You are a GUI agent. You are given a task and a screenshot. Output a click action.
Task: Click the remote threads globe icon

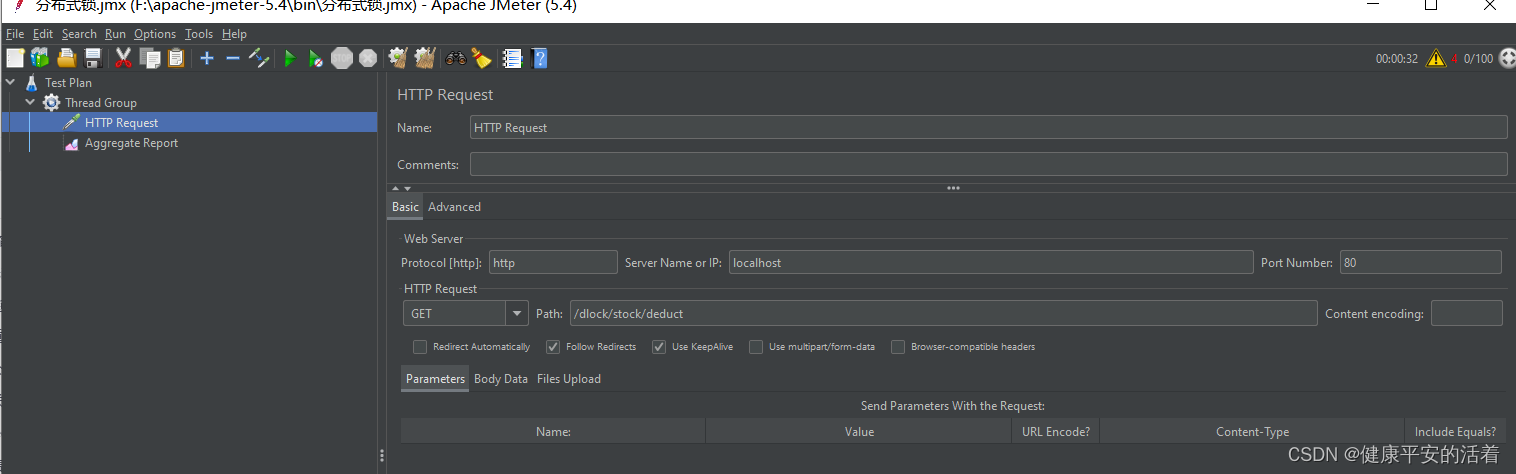point(1506,58)
